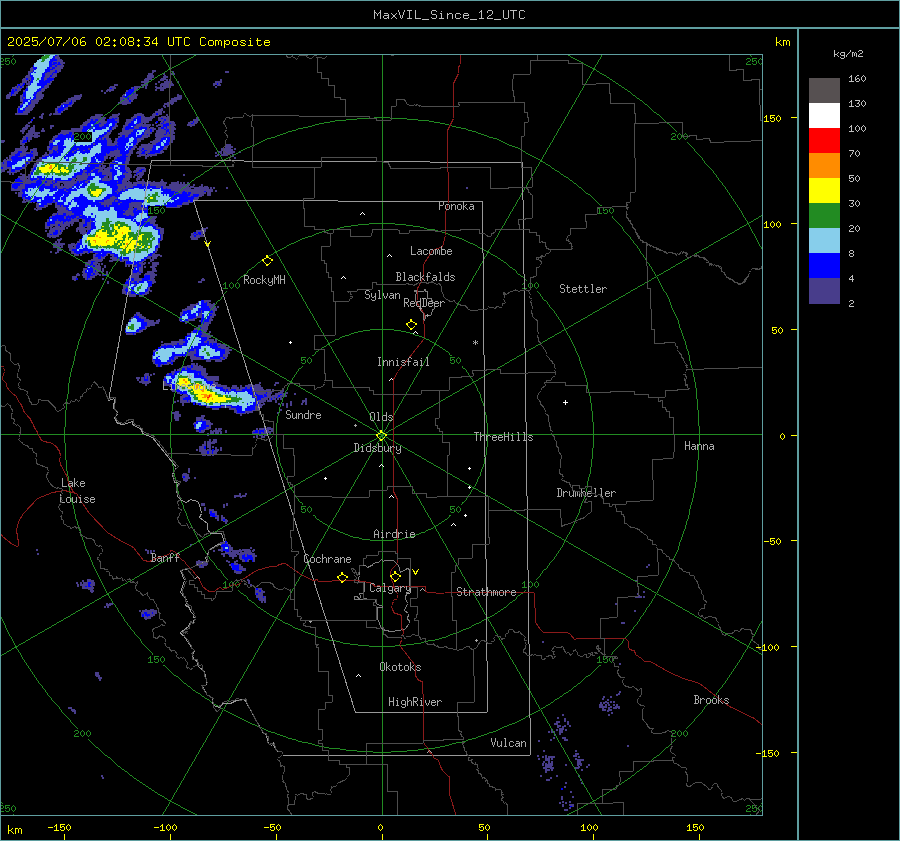The image size is (900, 841).
Task: Click the ThreeHills city label
Action: click(503, 437)
